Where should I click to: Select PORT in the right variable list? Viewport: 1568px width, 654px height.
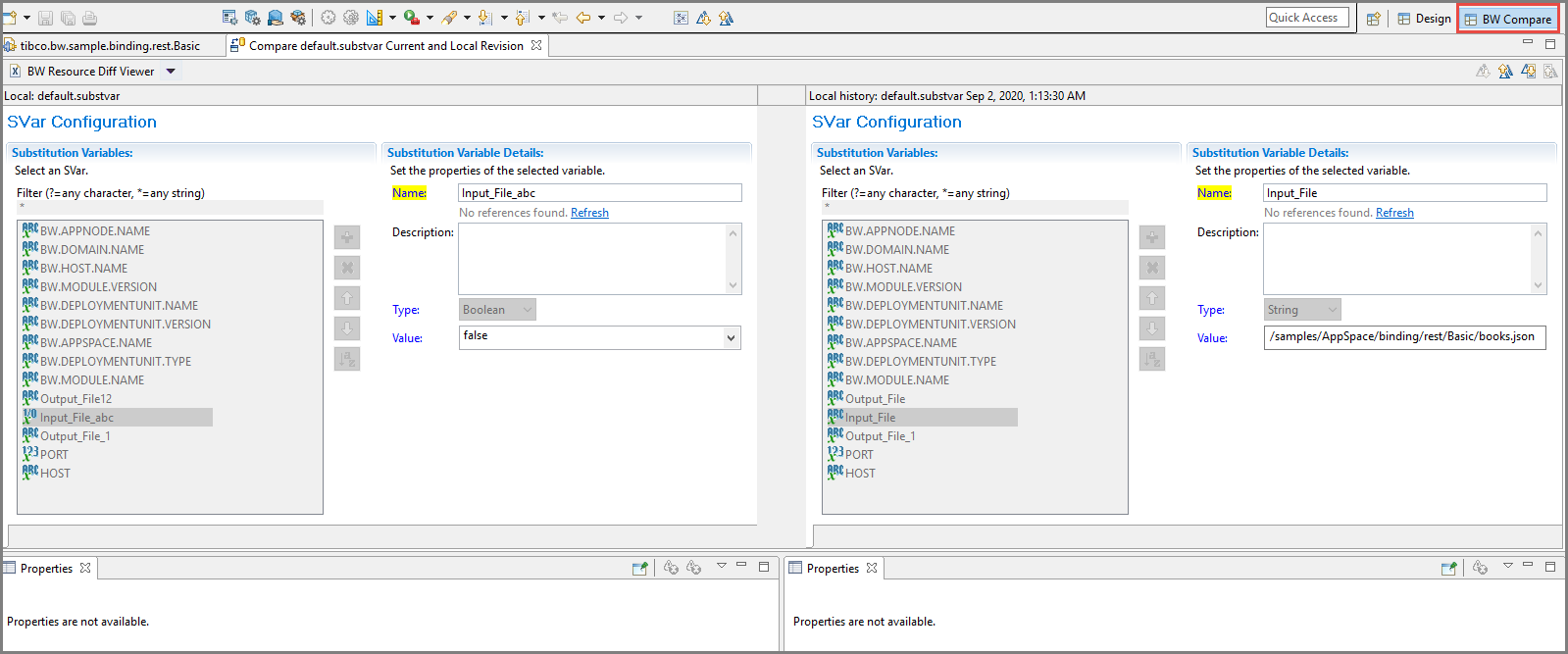pyautogui.click(x=859, y=455)
